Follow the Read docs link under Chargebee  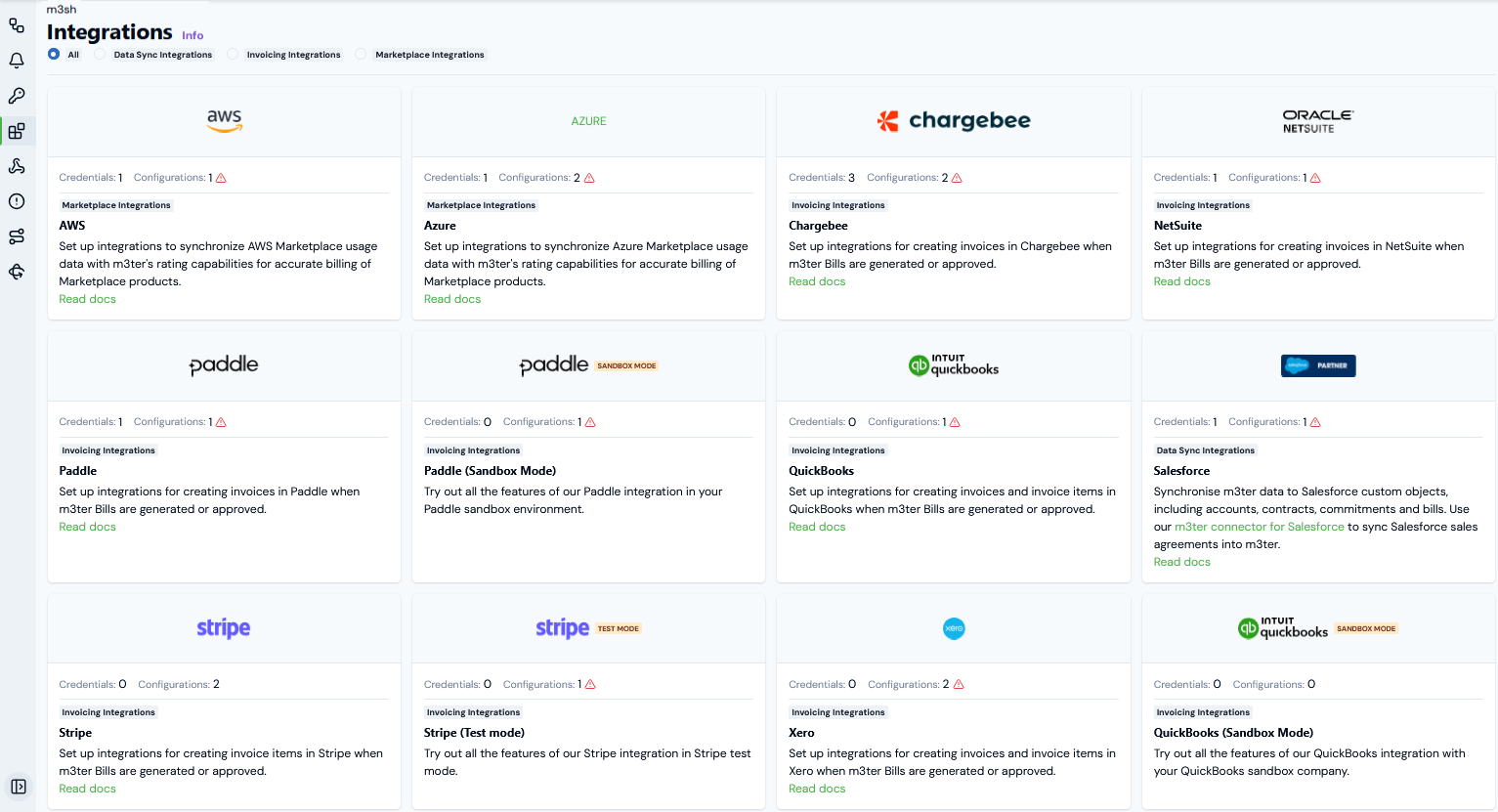(817, 281)
